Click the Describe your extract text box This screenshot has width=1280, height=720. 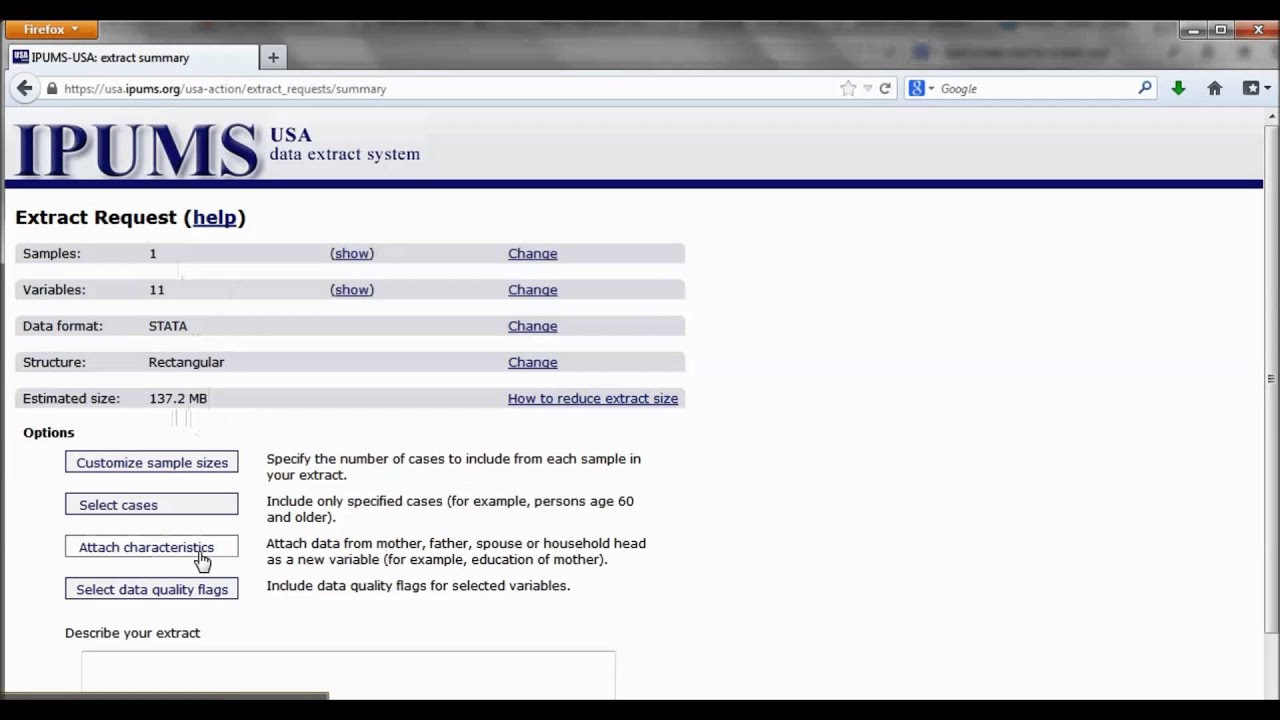click(348, 675)
